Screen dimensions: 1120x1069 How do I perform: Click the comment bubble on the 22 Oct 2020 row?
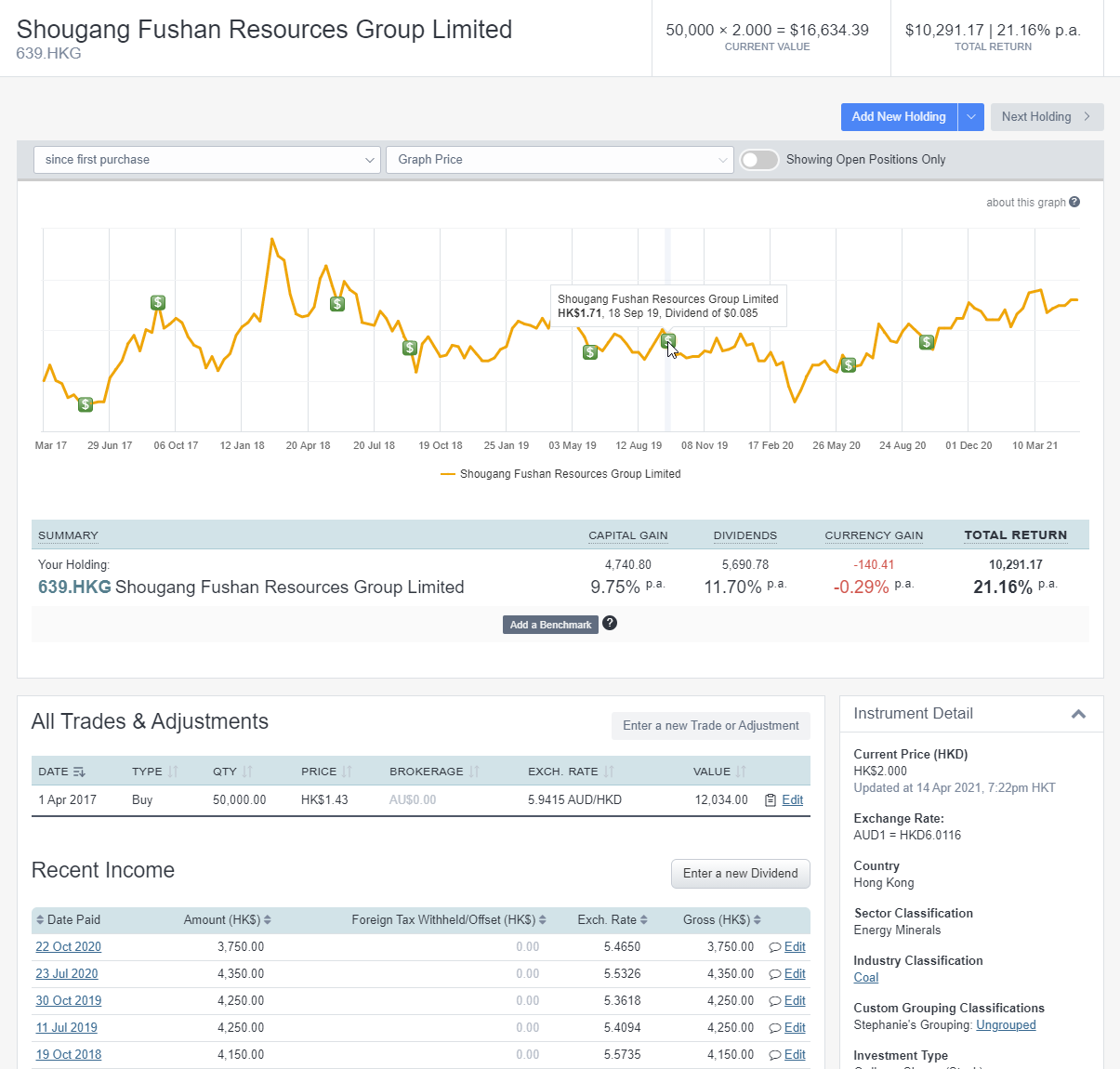(774, 946)
